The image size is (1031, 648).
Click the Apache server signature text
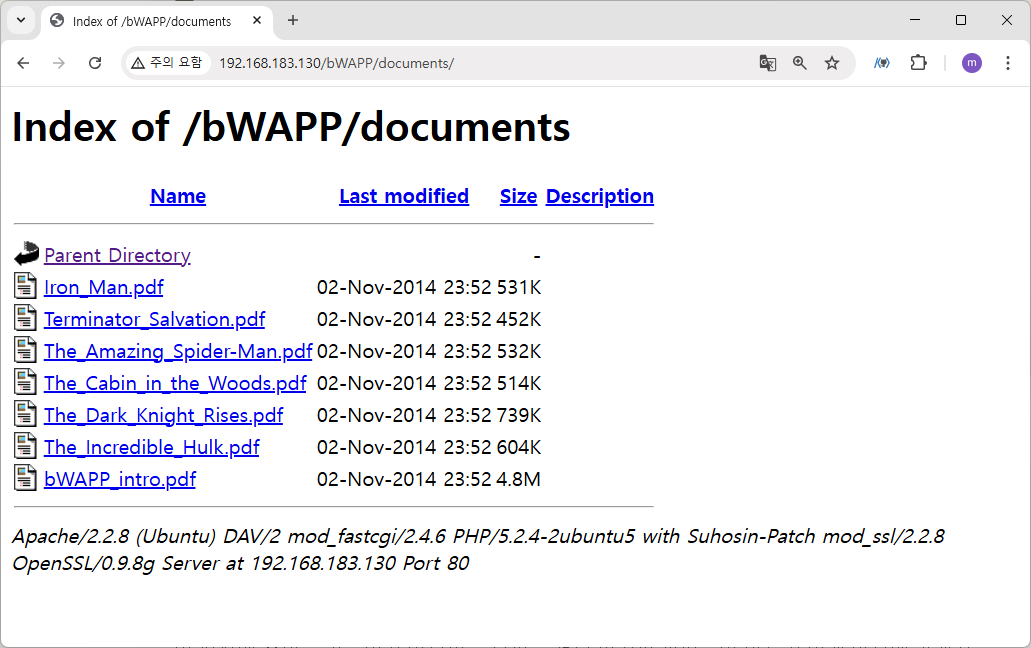tap(478, 549)
